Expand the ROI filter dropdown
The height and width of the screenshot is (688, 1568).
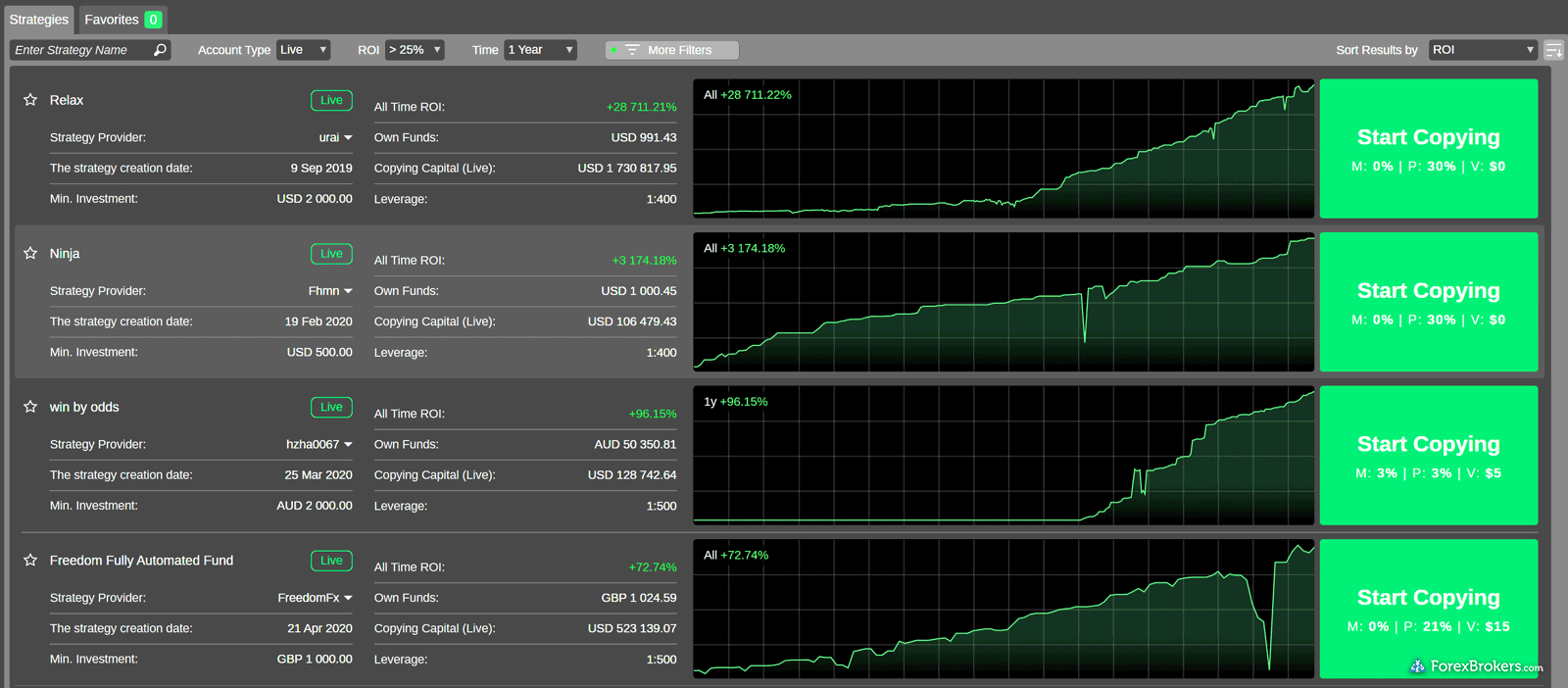click(x=415, y=50)
